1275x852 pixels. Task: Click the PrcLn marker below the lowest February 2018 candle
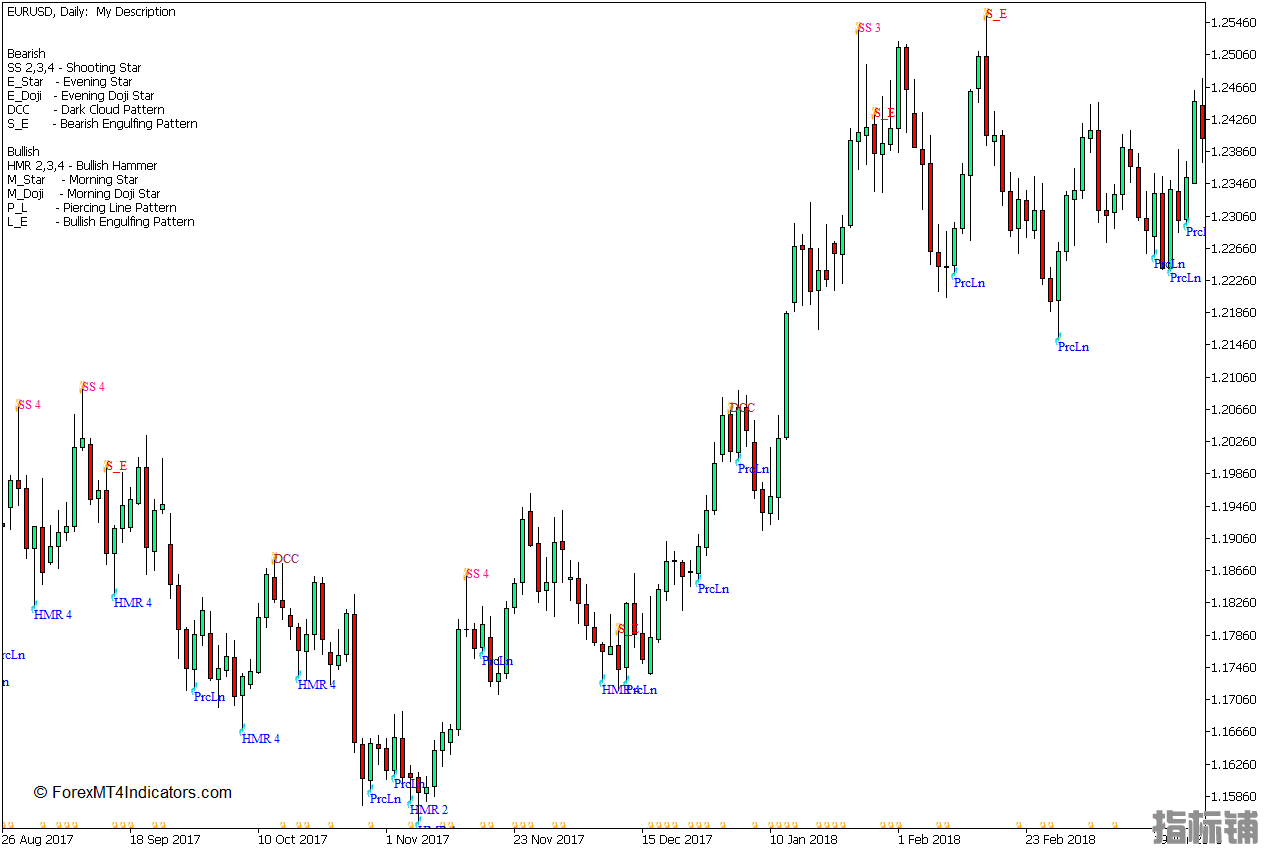tap(1073, 347)
